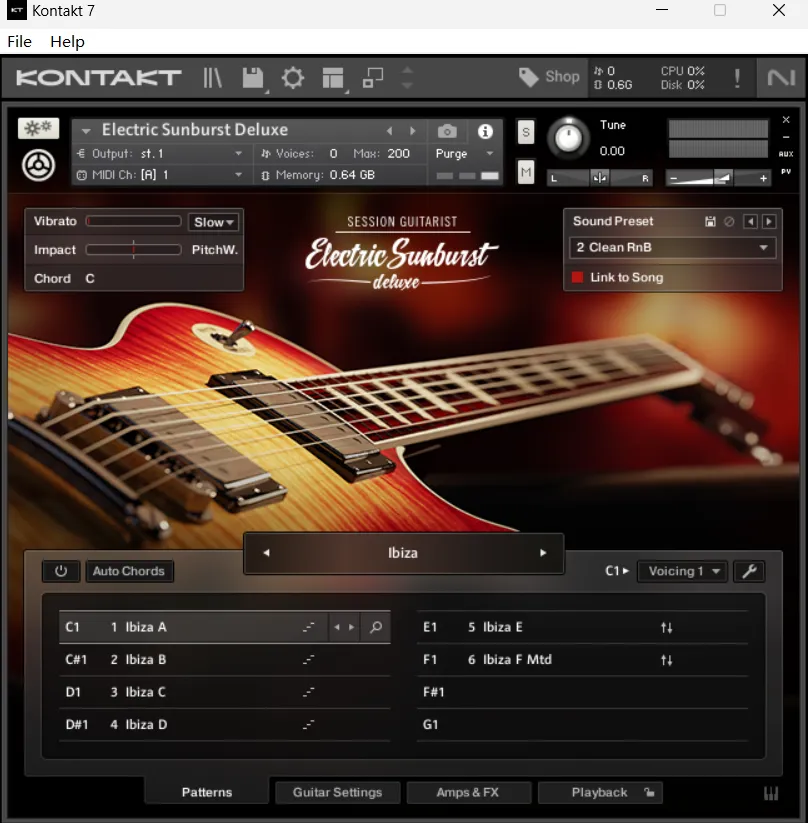The width and height of the screenshot is (808, 823).
Task: Open the Vibrato Slow speed dropdown
Action: [214, 222]
